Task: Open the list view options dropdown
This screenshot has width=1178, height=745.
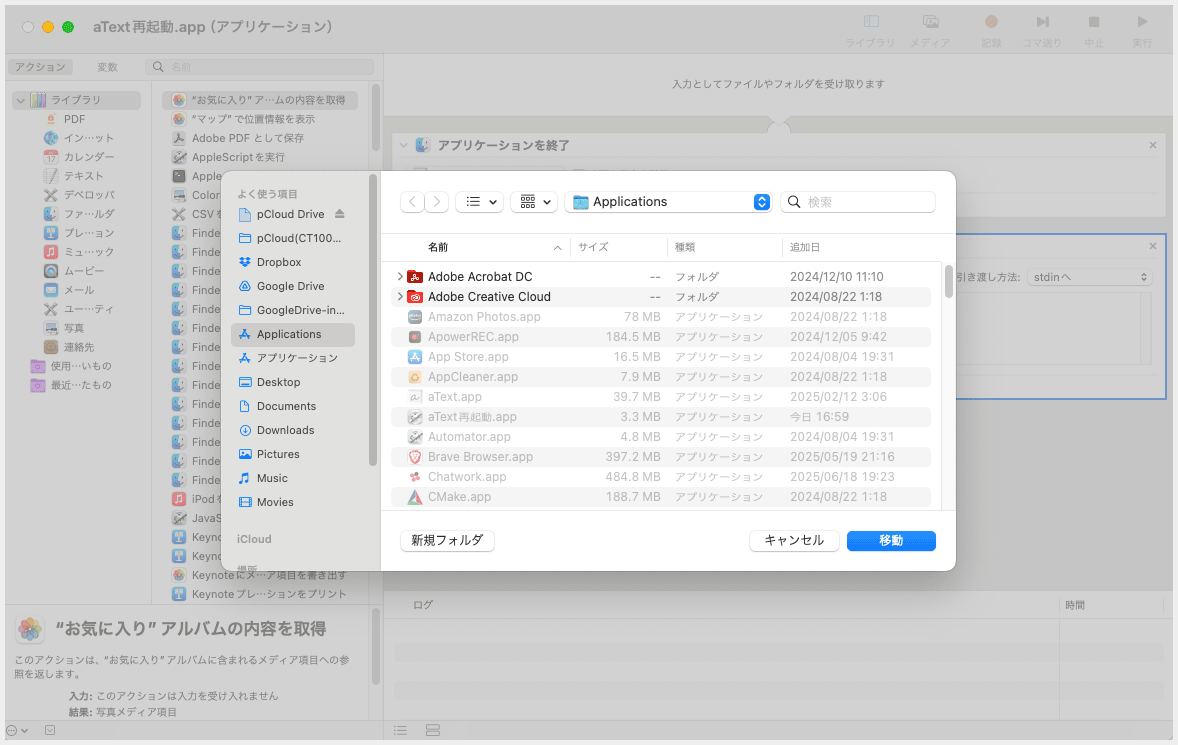Action: pyautogui.click(x=479, y=202)
